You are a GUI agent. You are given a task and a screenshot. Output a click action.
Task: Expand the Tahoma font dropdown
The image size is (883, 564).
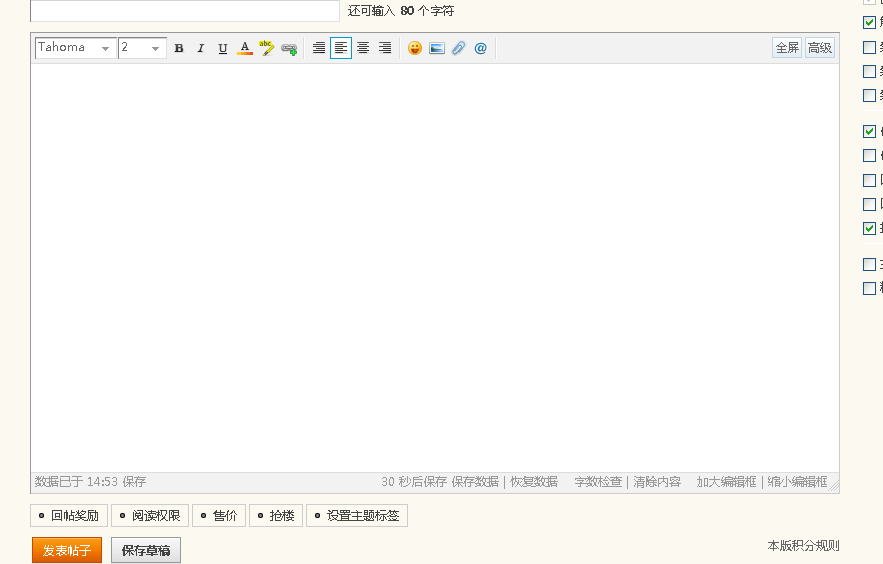coord(76,48)
